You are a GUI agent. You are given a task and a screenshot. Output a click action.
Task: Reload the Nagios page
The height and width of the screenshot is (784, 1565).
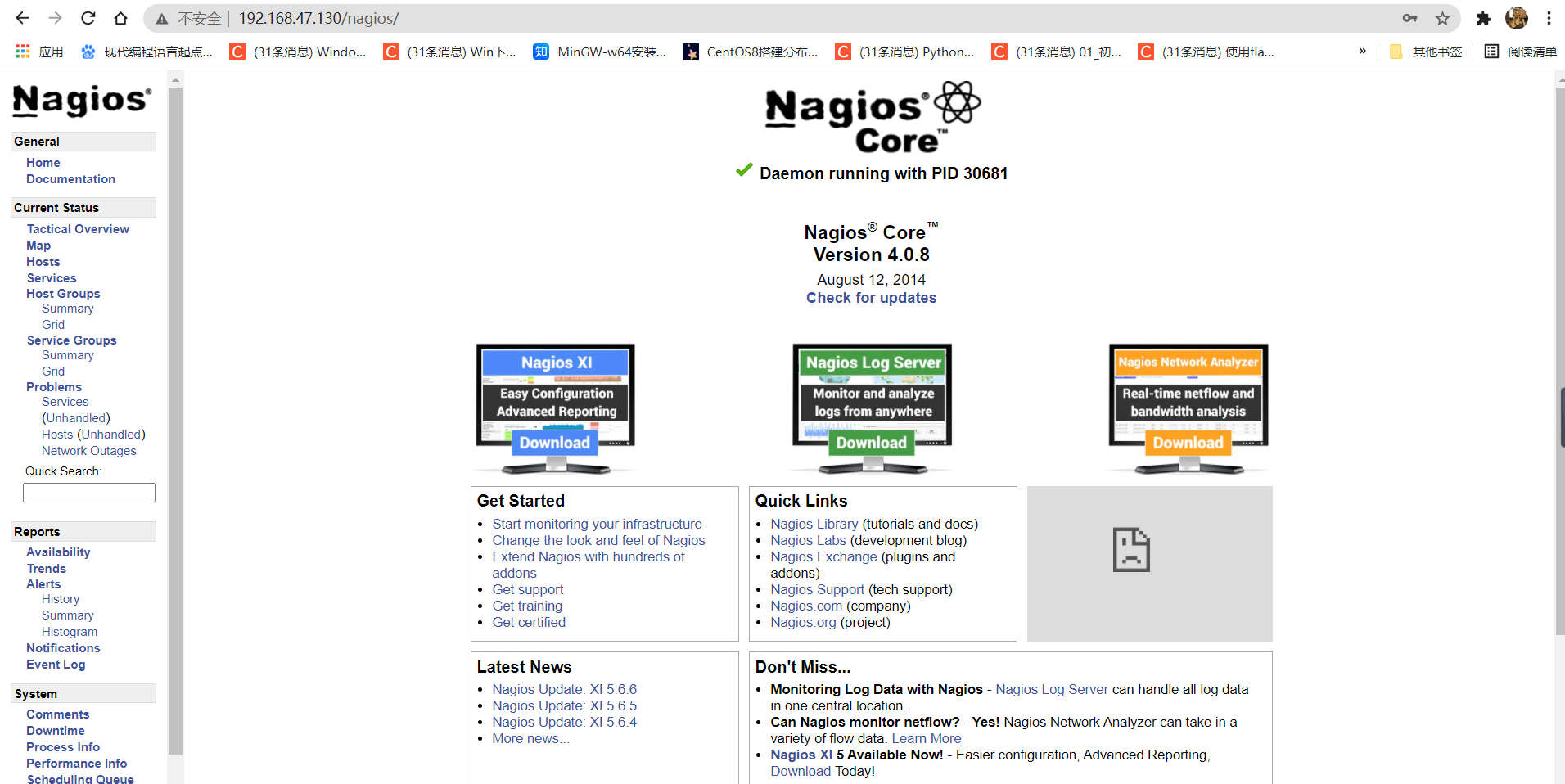pyautogui.click(x=88, y=18)
